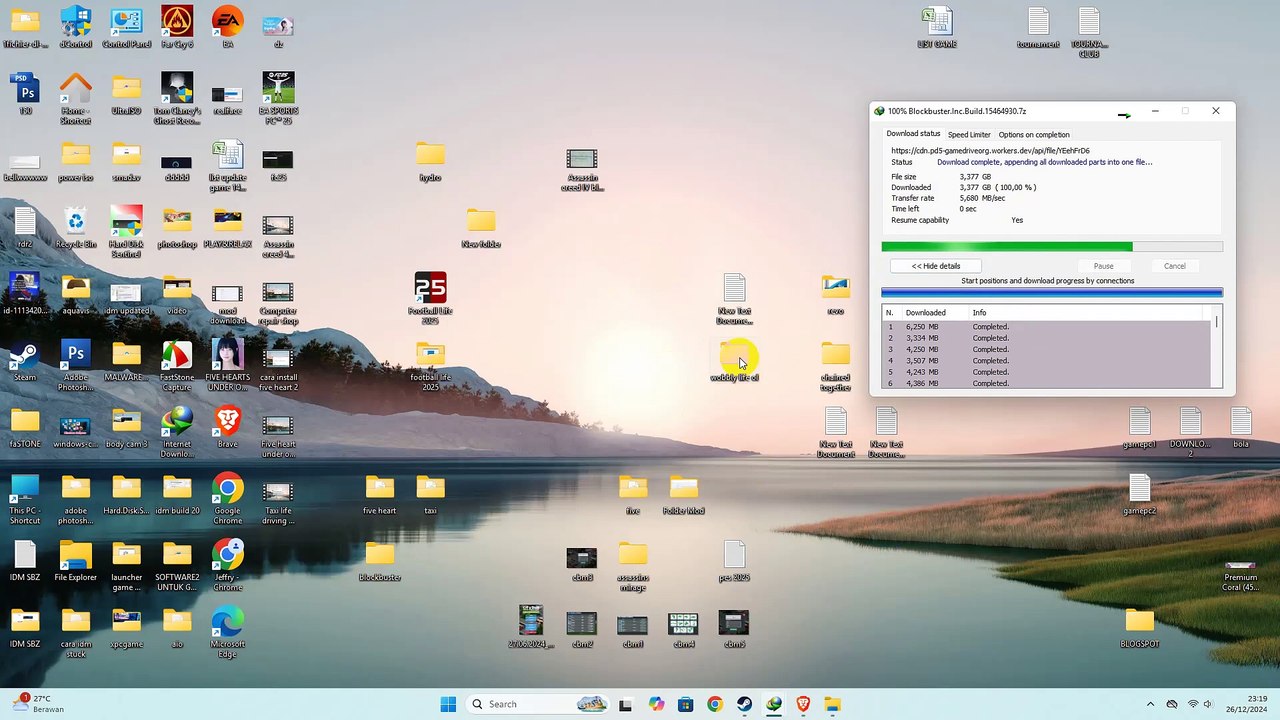
Task: Select the dControl desktop shortcut
Action: coord(76,27)
